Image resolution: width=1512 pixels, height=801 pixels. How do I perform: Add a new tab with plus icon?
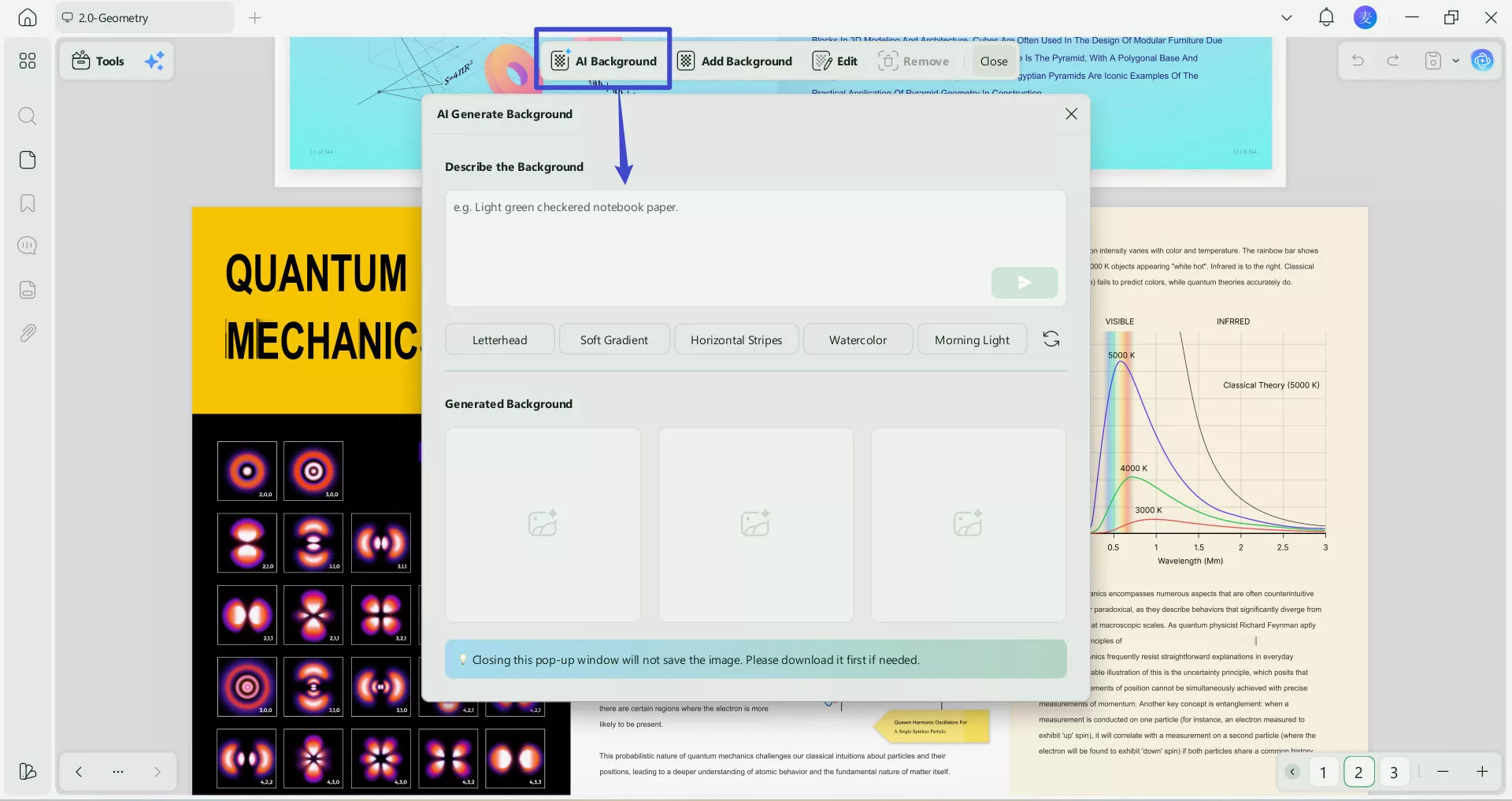tap(254, 17)
